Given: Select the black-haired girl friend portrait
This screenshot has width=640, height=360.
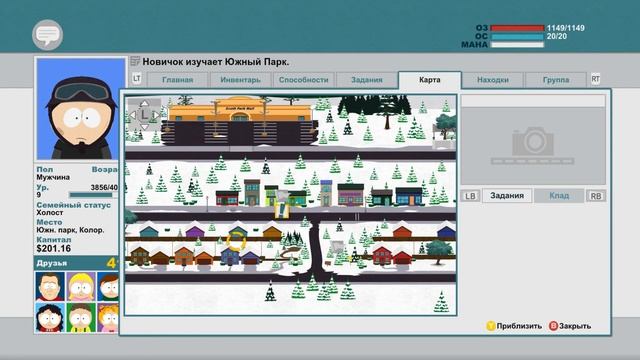Looking at the screenshot, I should click(50, 317).
